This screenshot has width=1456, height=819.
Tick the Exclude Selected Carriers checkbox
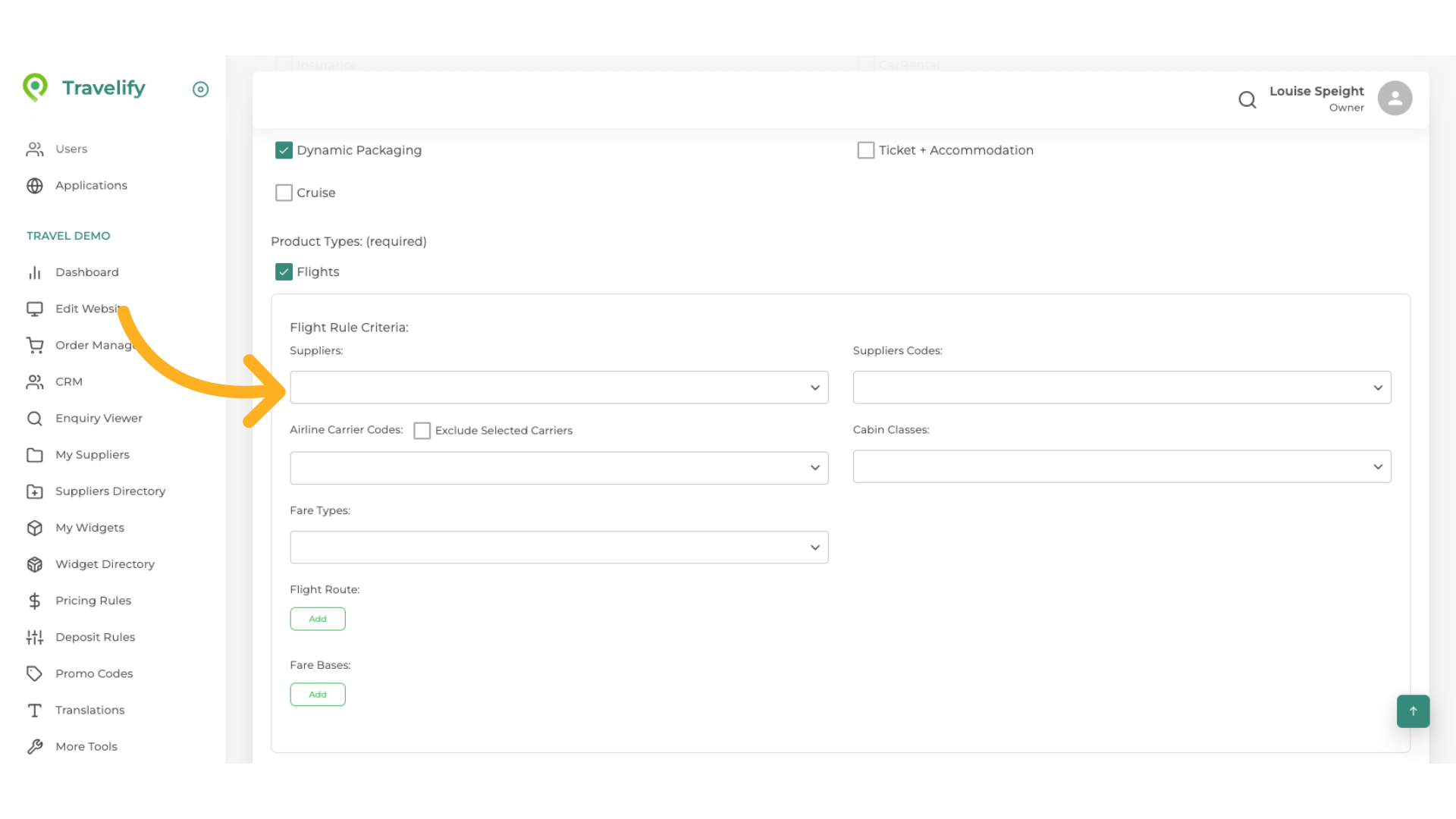point(422,431)
